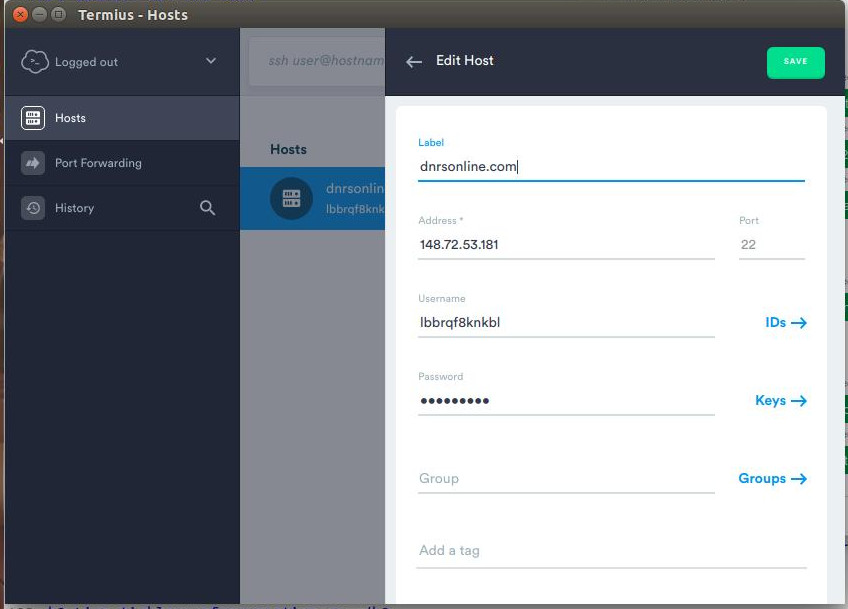Go back using the Edit Host arrow
The width and height of the screenshot is (848, 609).
[x=414, y=62]
